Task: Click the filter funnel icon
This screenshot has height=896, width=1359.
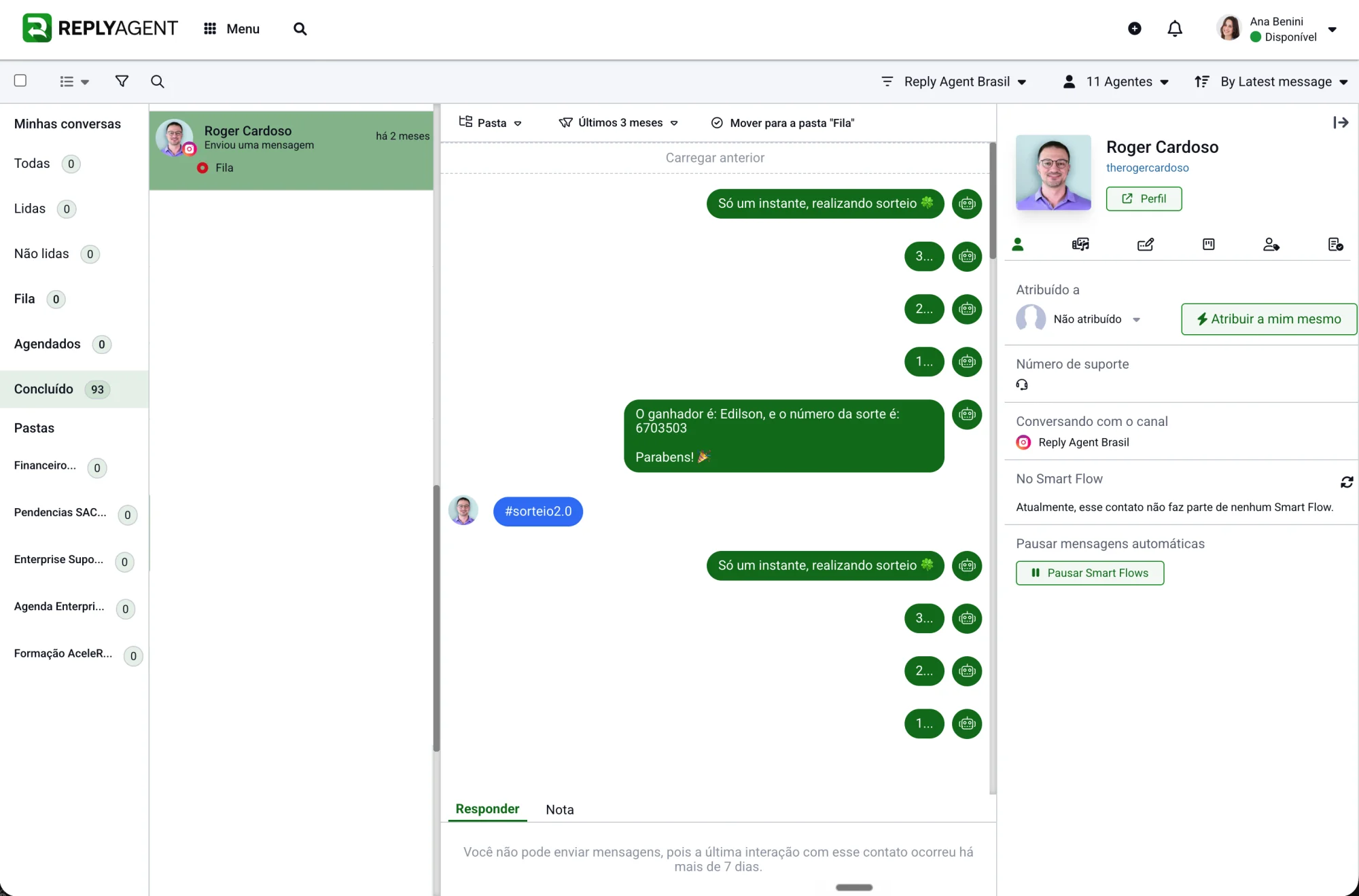Action: [x=122, y=81]
